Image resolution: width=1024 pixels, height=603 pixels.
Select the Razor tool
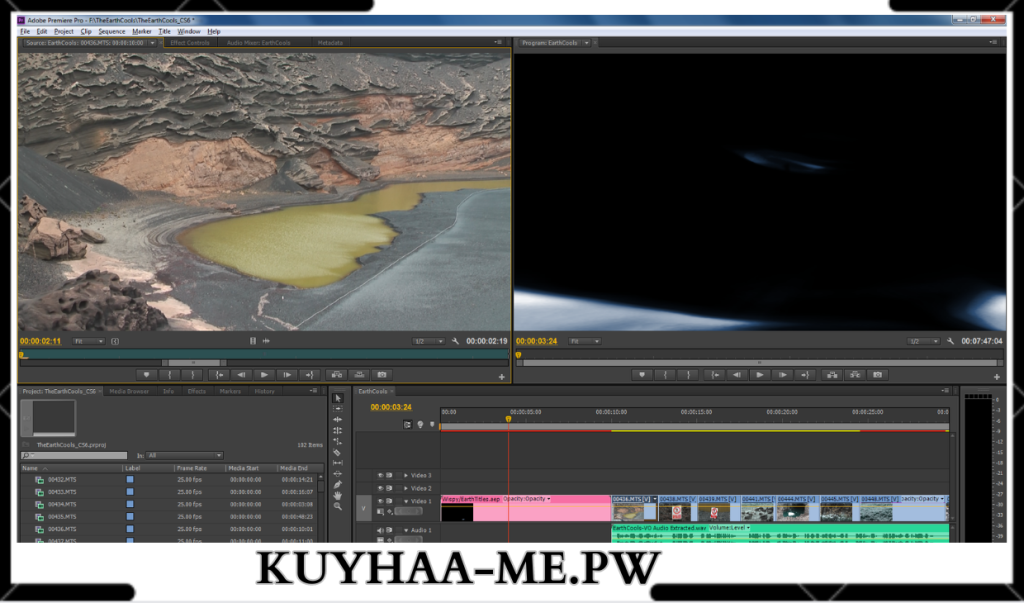click(x=338, y=452)
